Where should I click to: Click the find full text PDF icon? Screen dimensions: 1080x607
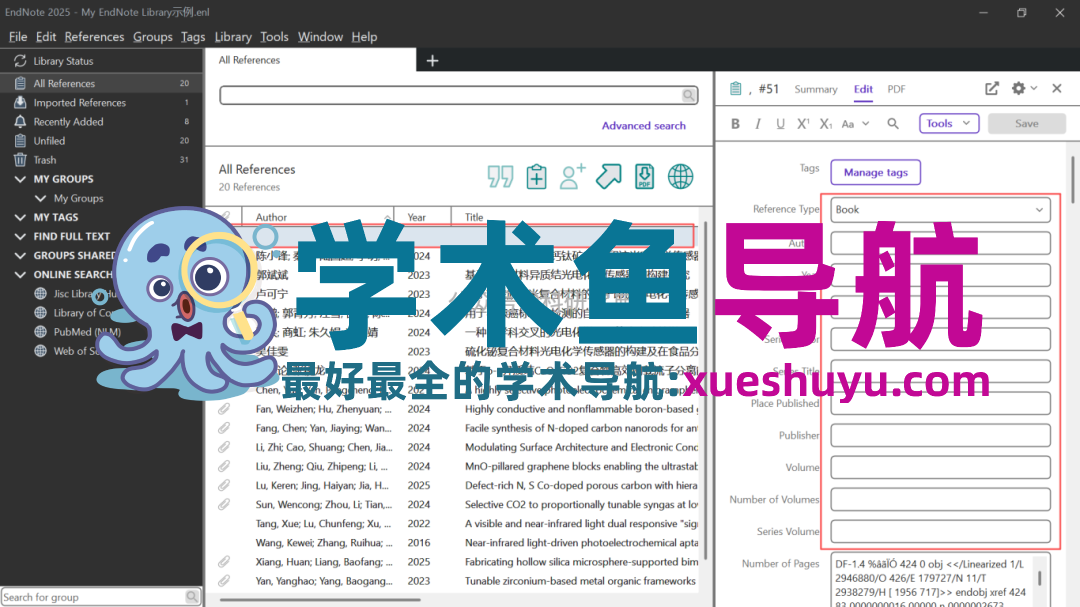tap(645, 176)
